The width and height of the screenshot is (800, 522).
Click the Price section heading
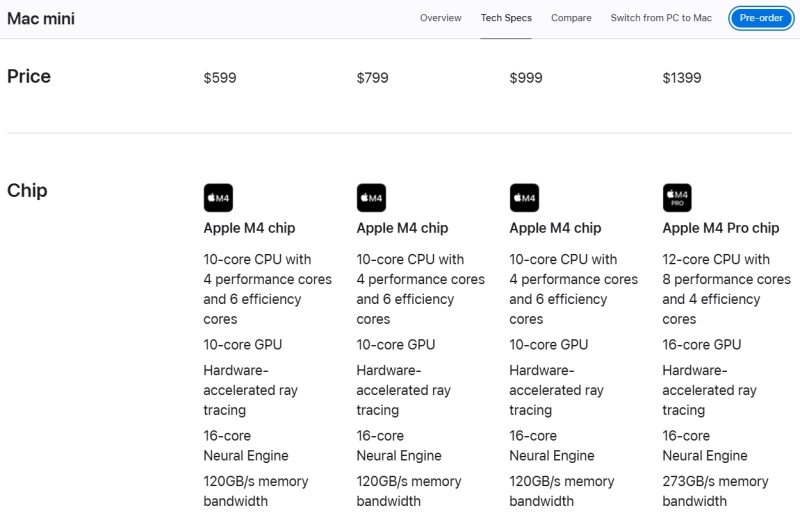(29, 77)
